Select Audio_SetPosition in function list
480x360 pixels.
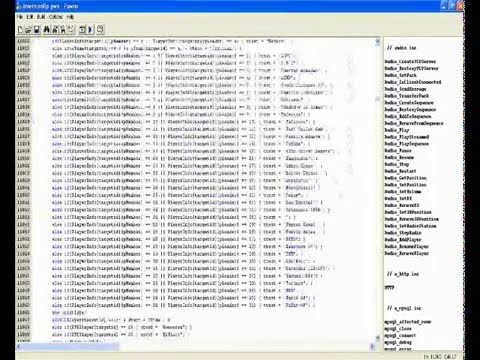[x=406, y=185]
